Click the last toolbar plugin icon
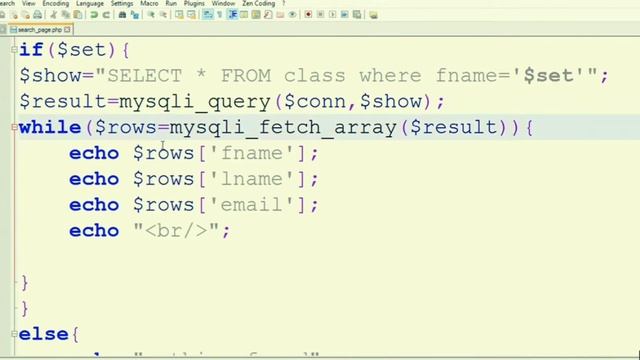Image resolution: width=640 pixels, height=360 pixels. tap(373, 15)
